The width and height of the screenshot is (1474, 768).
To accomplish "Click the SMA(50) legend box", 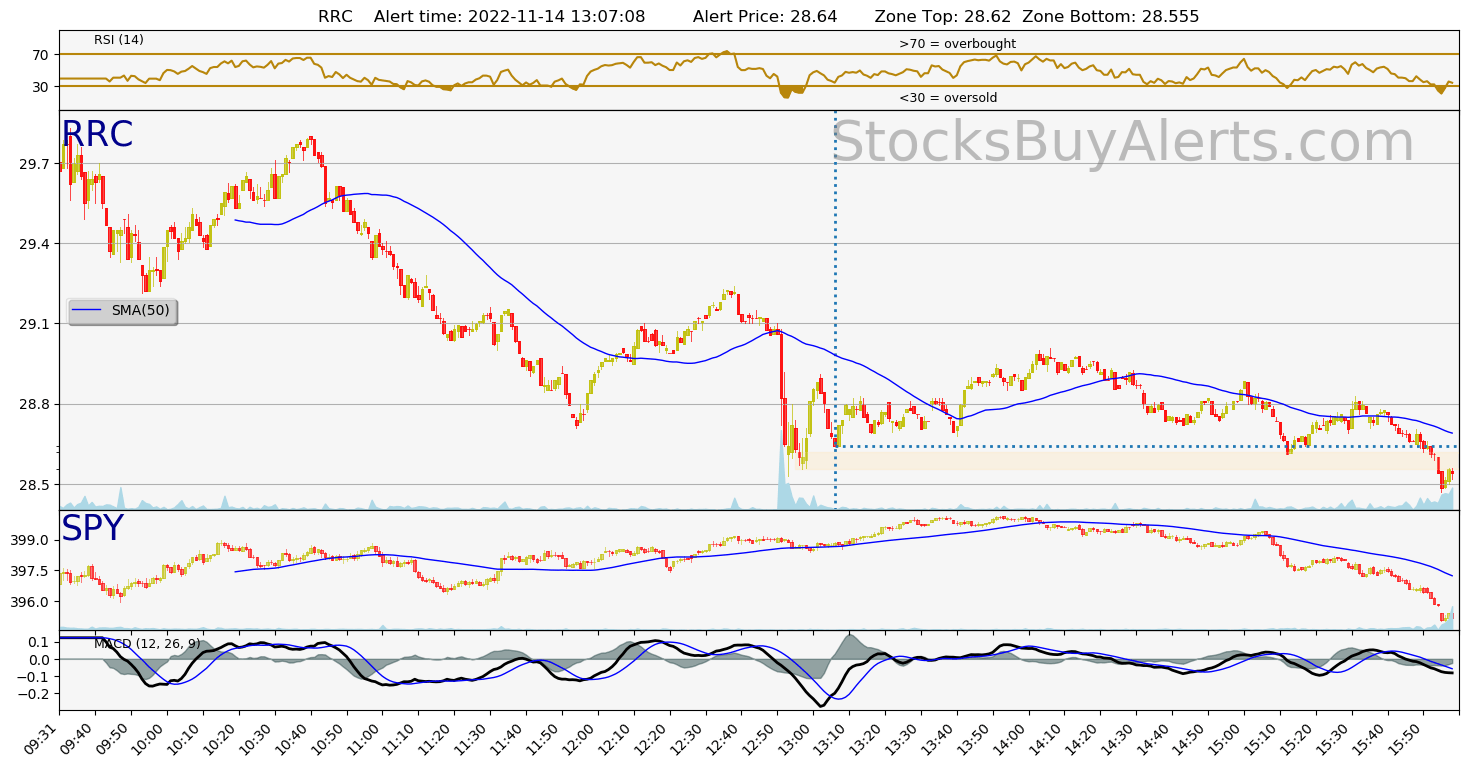I will pos(122,311).
